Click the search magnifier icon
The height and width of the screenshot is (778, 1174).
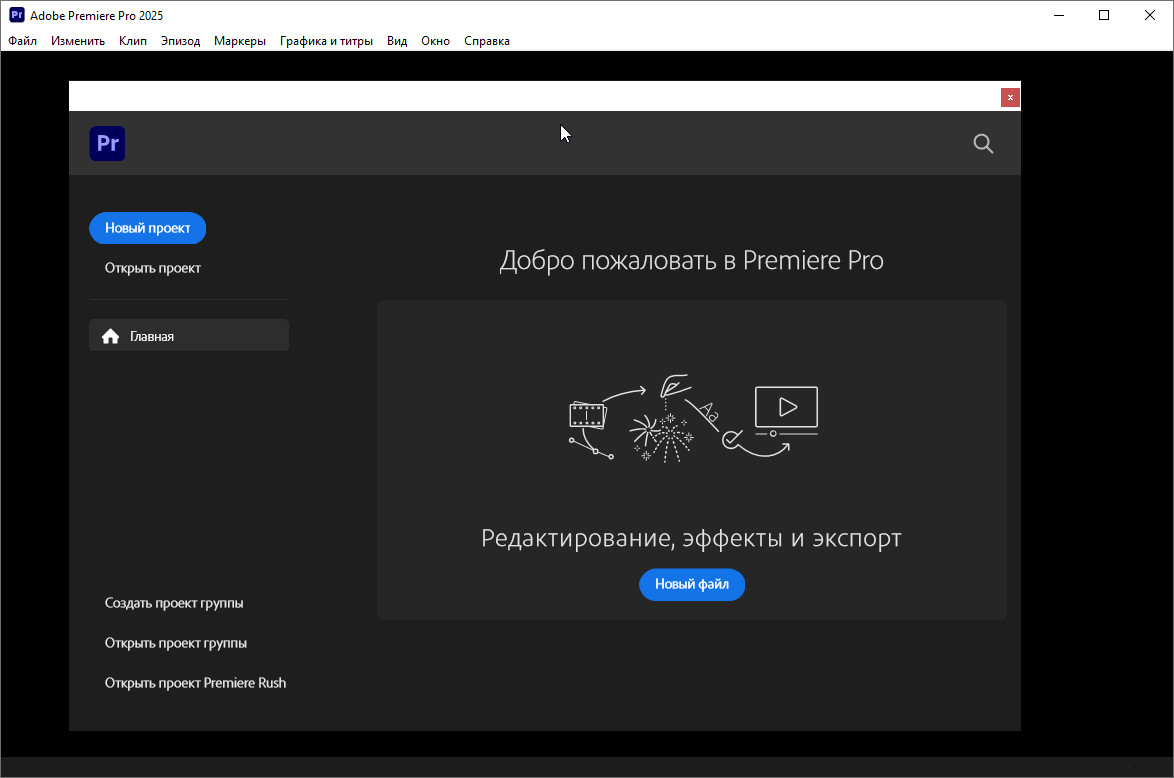[x=983, y=144]
